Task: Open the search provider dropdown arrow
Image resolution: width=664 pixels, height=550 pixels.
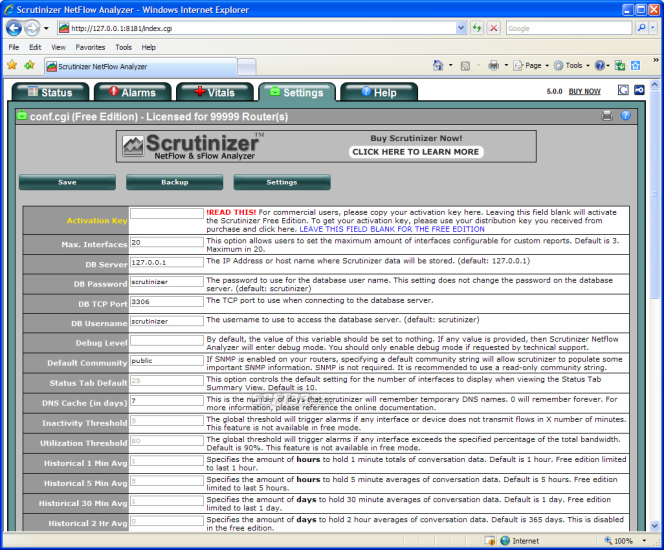Action: [x=653, y=28]
